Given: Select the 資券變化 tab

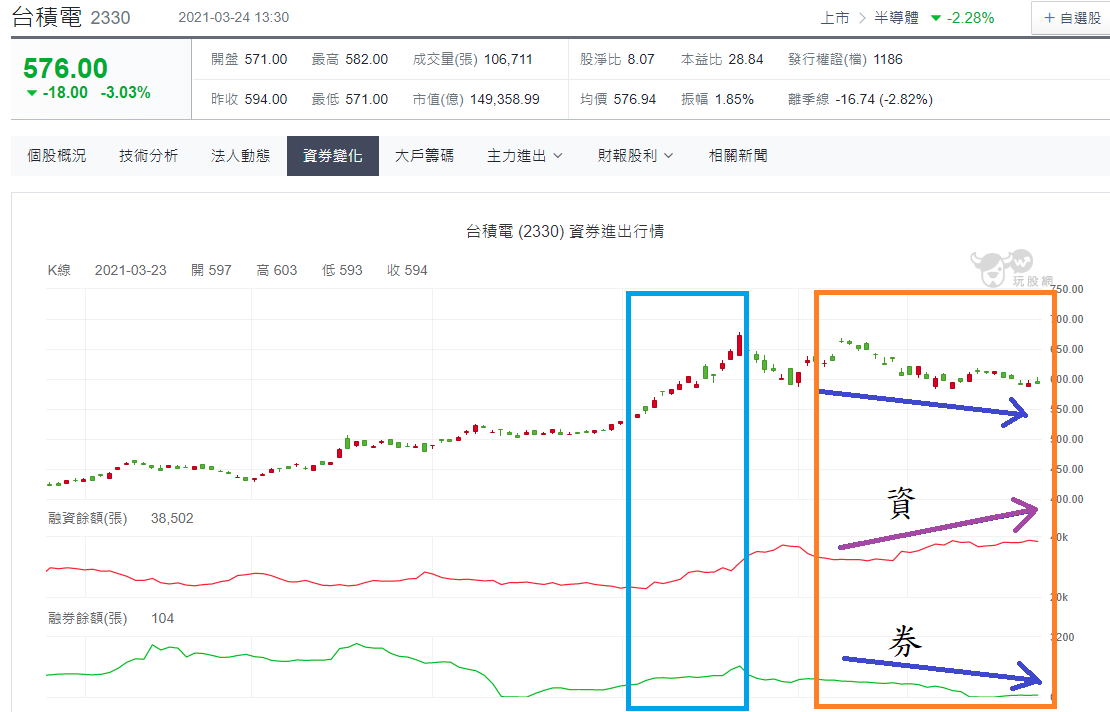Looking at the screenshot, I should pyautogui.click(x=333, y=156).
